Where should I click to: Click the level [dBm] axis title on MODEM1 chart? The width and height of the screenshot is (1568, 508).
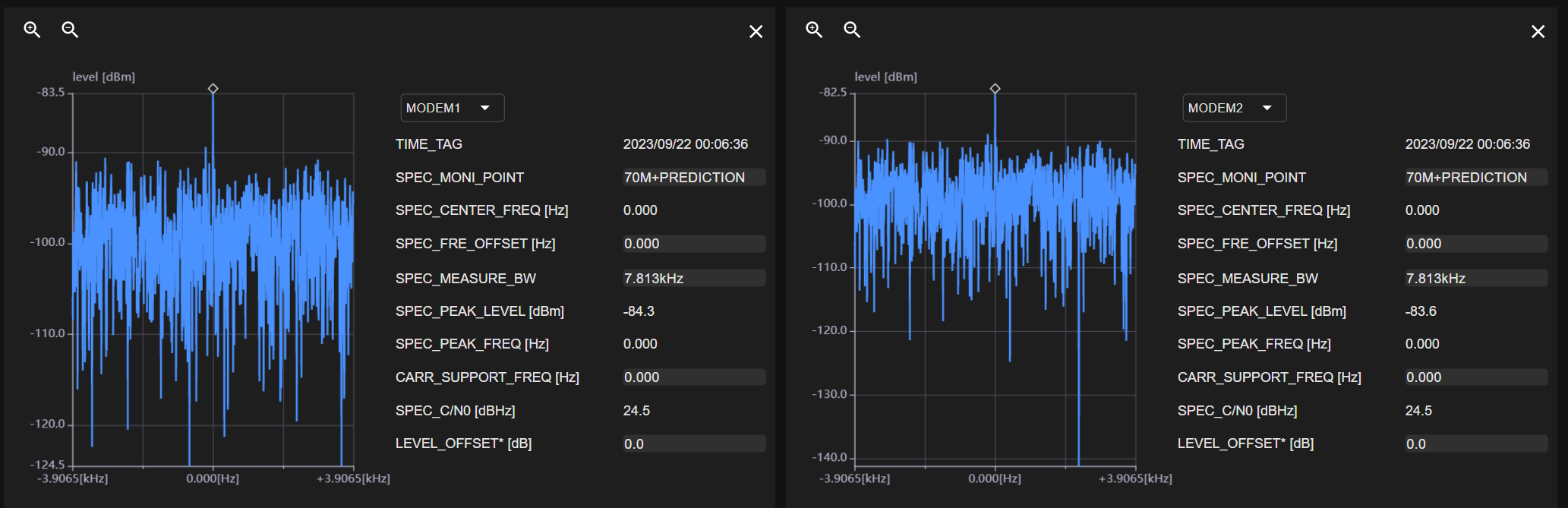[x=104, y=77]
